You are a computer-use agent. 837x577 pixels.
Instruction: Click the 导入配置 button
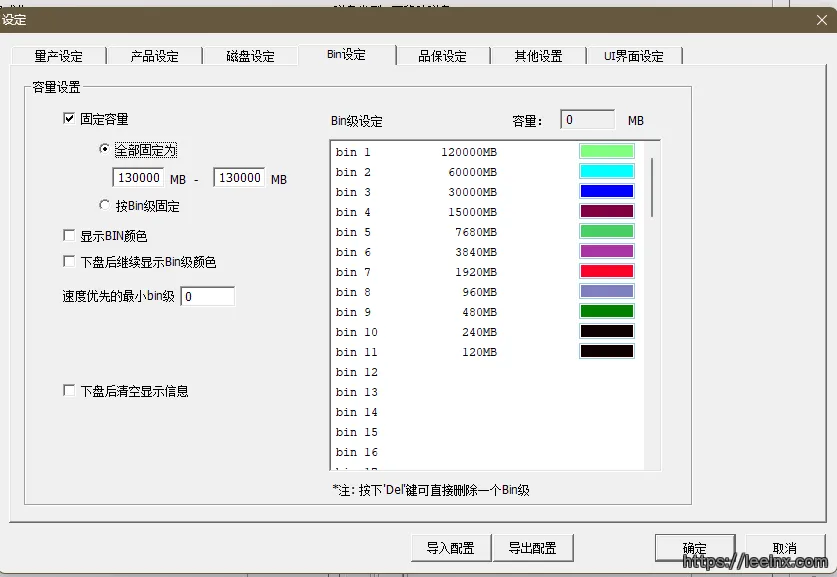tap(449, 548)
